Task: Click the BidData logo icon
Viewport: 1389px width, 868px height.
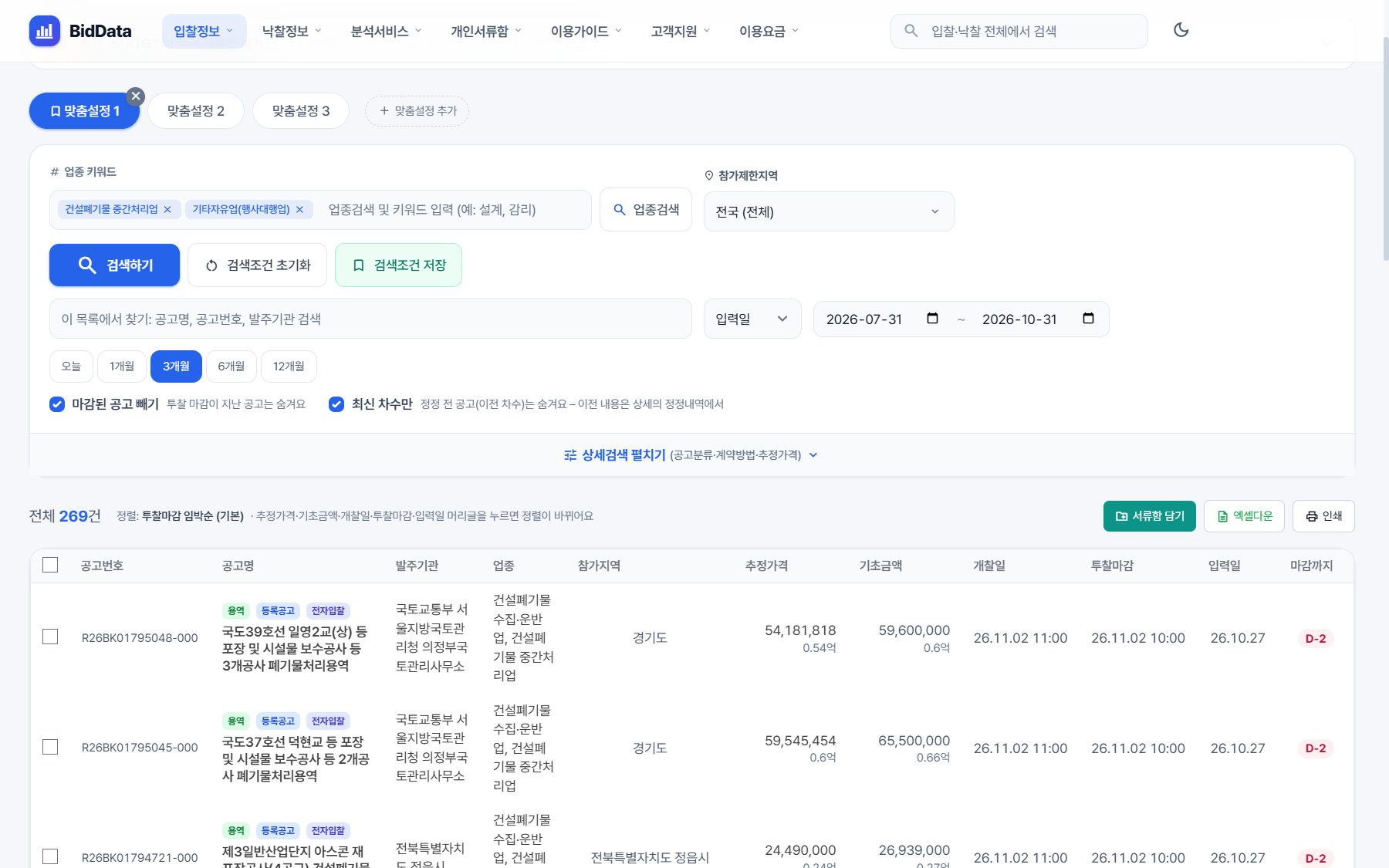Action: (x=45, y=31)
